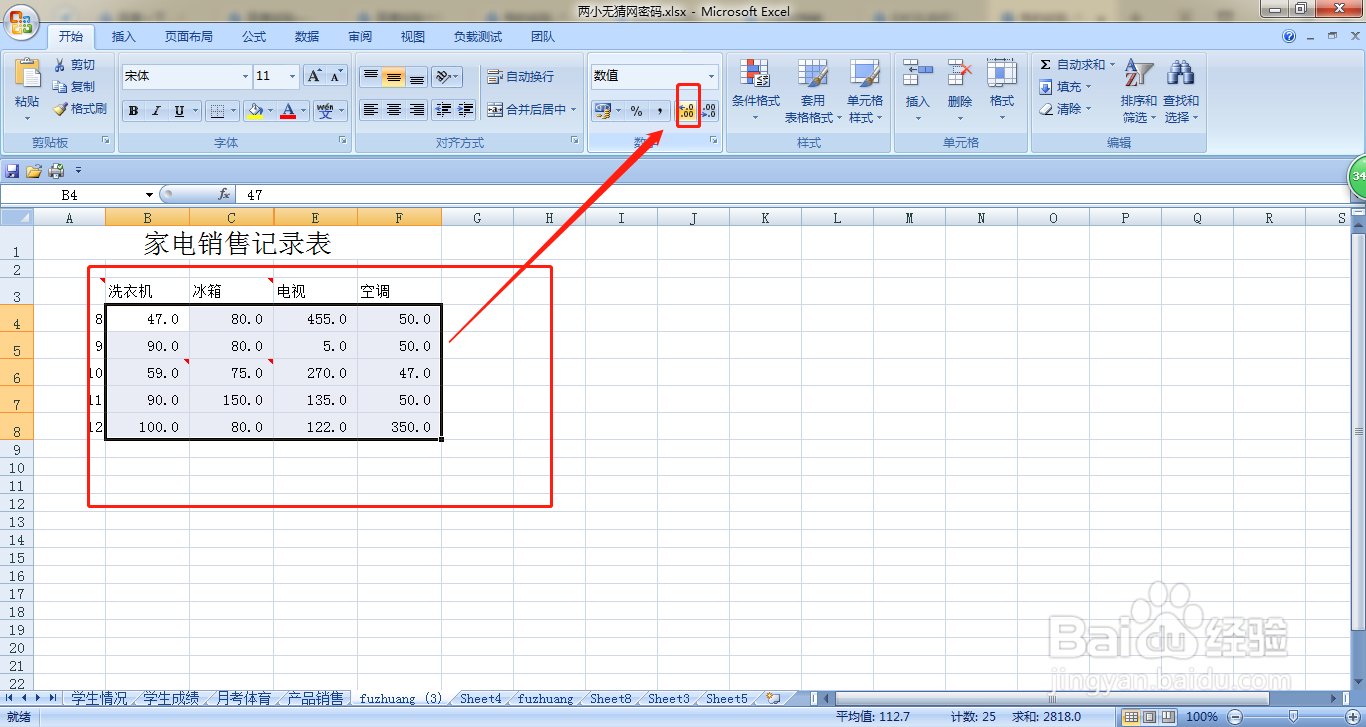Save using quick access floppy icon
This screenshot has width=1366, height=727.
coord(12,170)
